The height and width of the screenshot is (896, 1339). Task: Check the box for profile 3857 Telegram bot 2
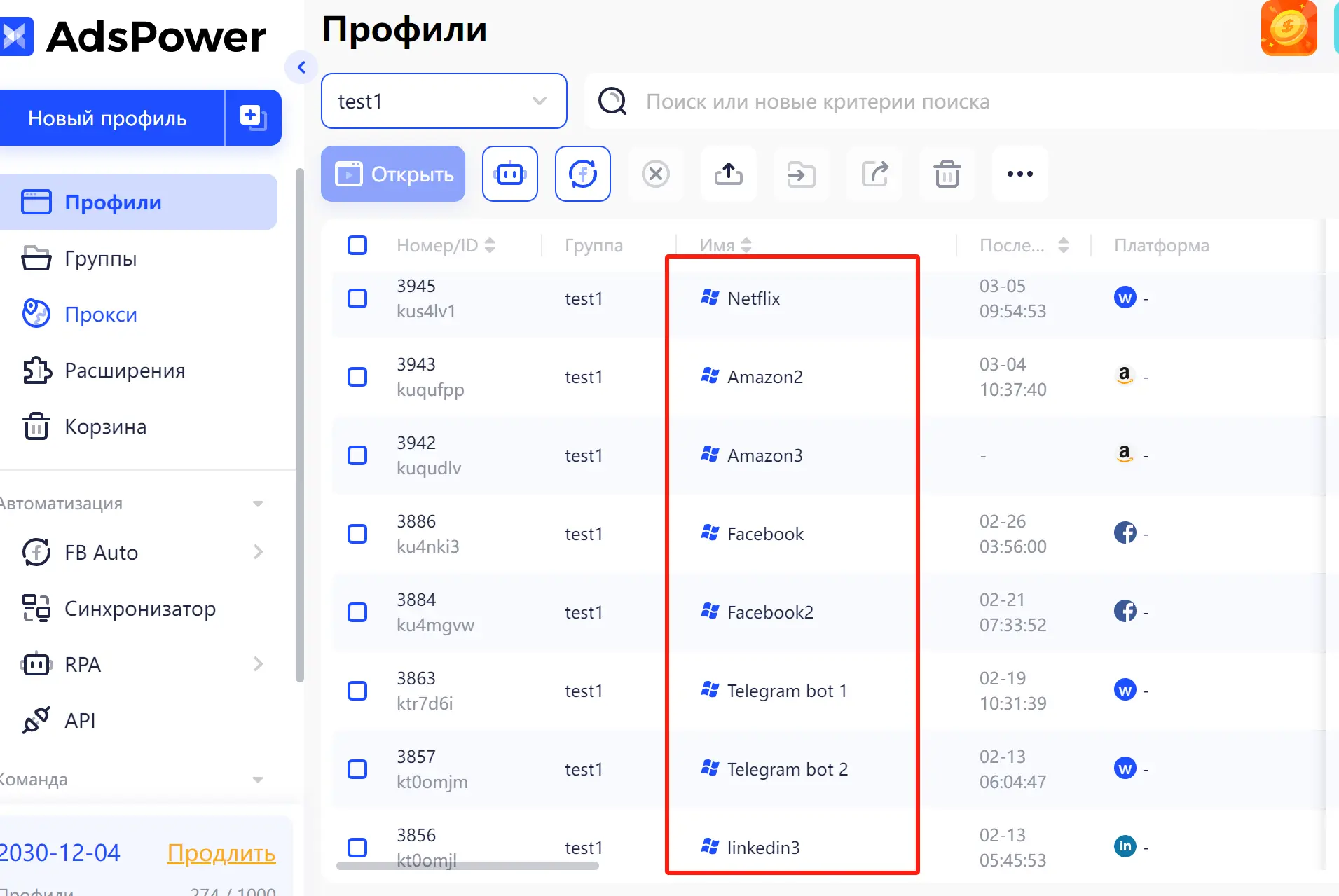pos(357,769)
